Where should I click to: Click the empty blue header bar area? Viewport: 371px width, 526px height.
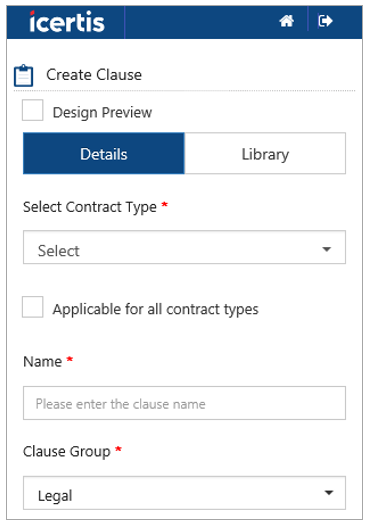tap(201, 22)
